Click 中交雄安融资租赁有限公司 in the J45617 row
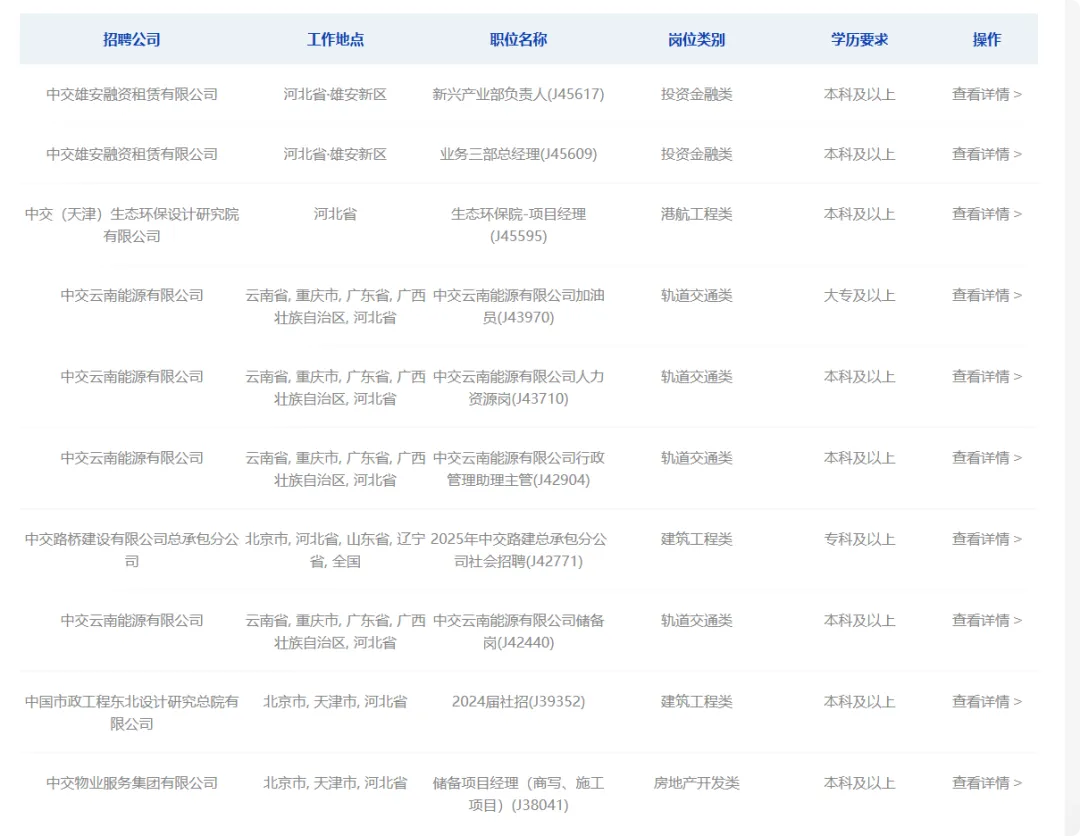1080x836 pixels. coord(132,94)
